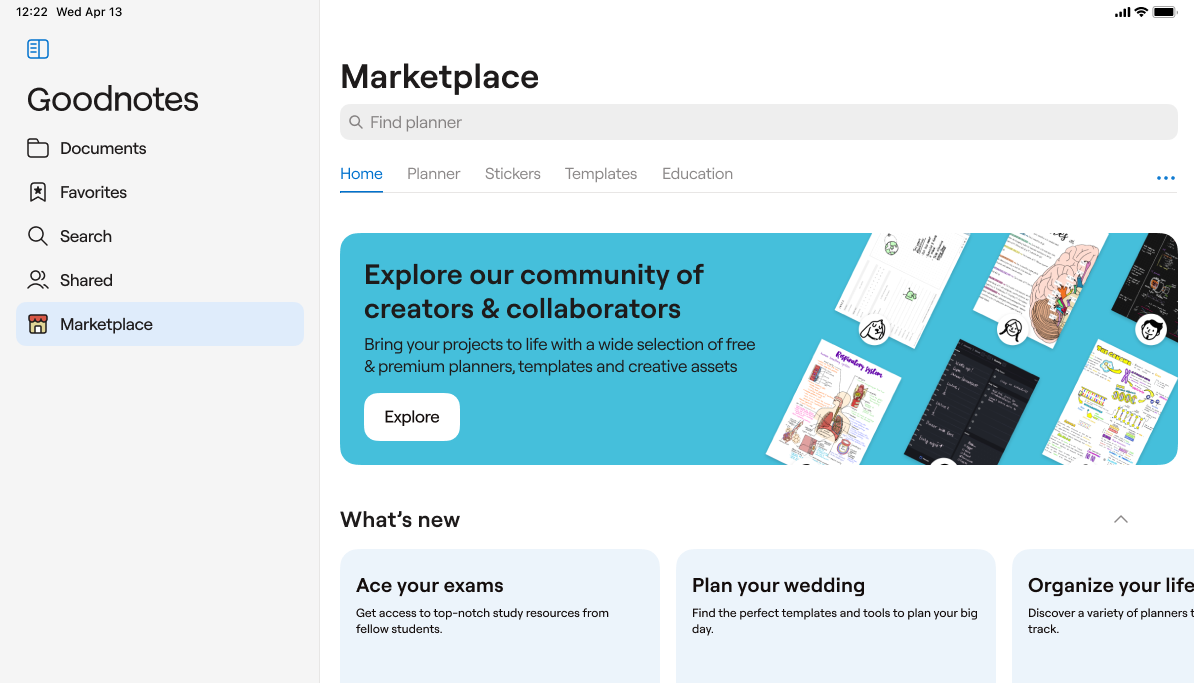
Task: Click the Documents folder icon
Action: (x=38, y=148)
